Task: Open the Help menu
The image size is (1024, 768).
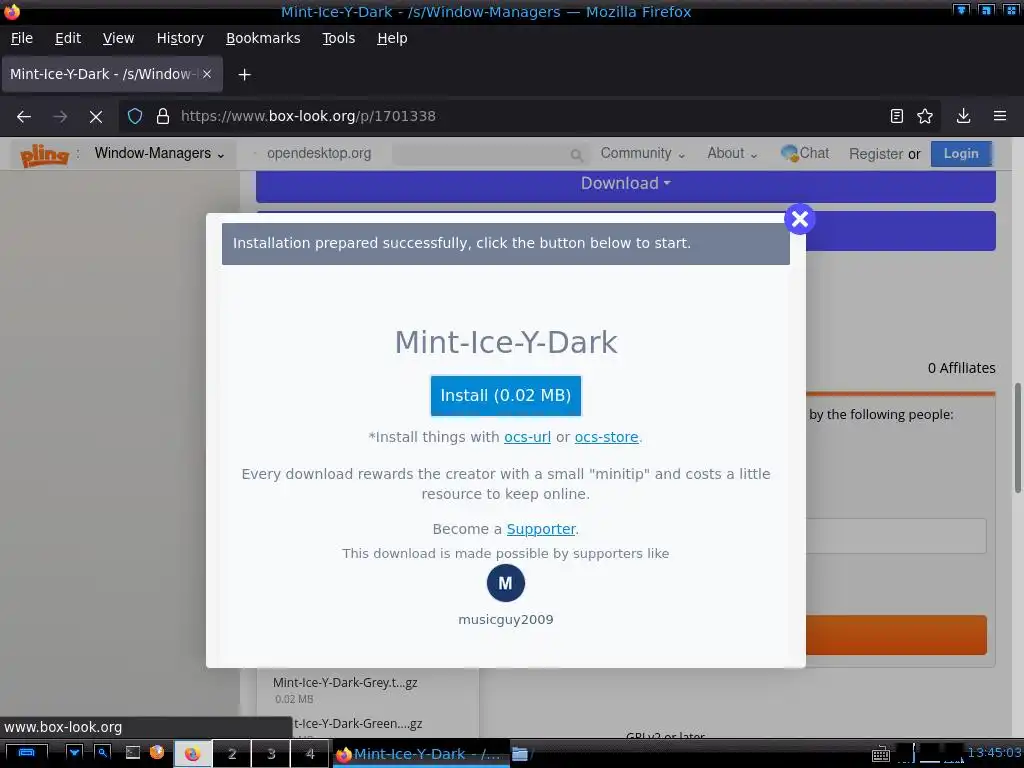Action: click(392, 39)
